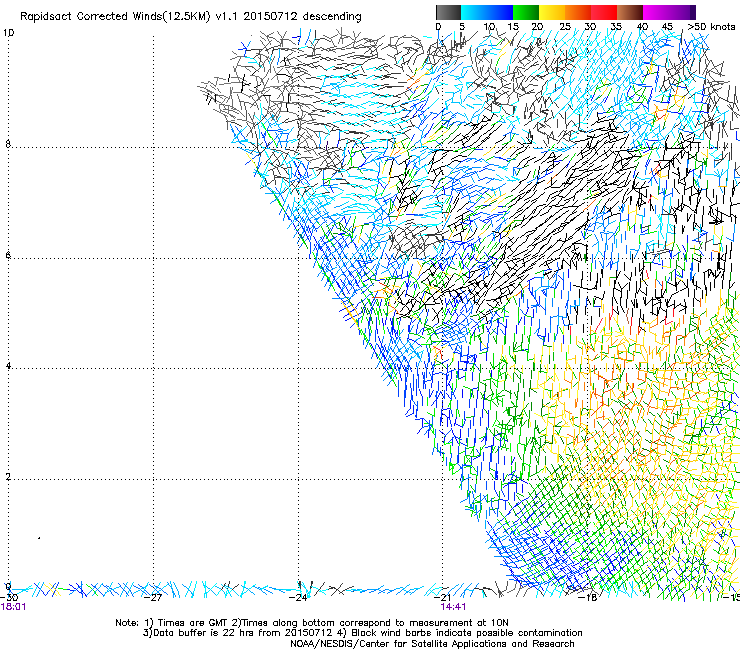The width and height of the screenshot is (740, 650).
Task: Click the gray 0-5 knots legend swatch
Action: coord(448,12)
